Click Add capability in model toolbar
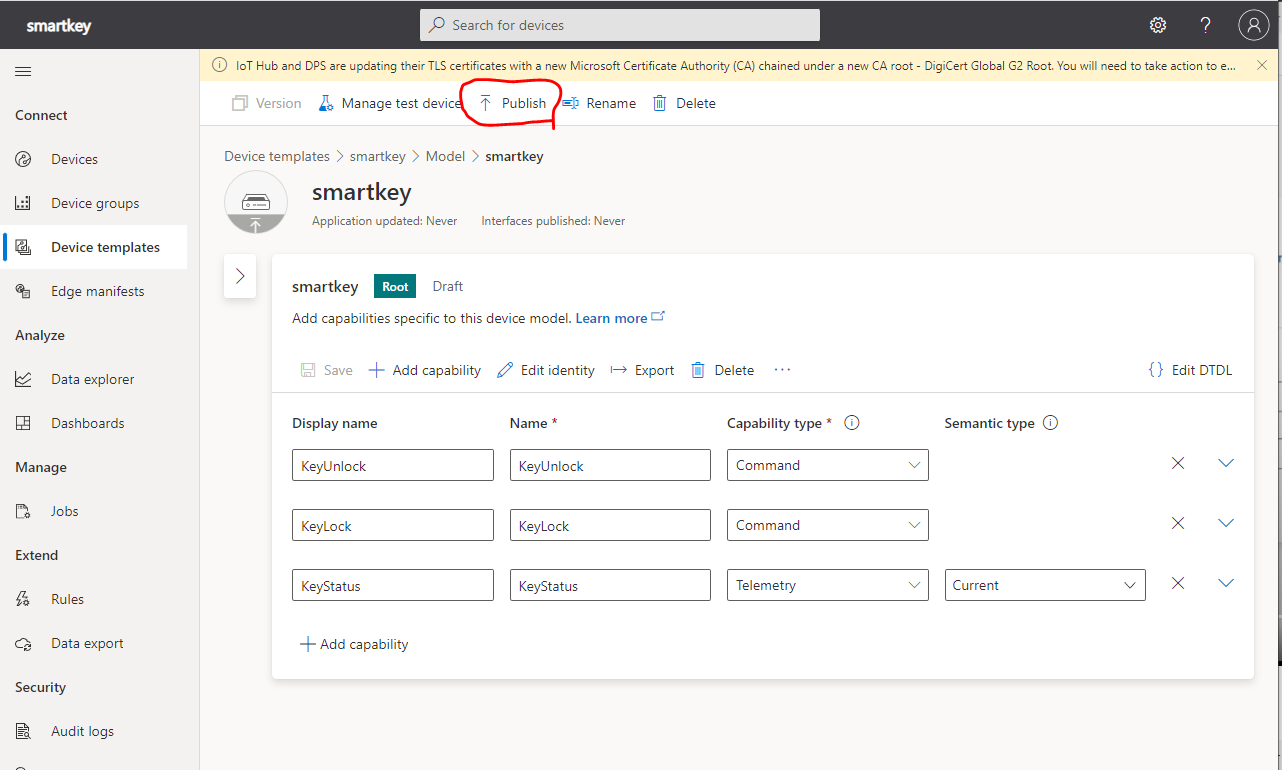This screenshot has height=770, width=1282. pyautogui.click(x=425, y=370)
